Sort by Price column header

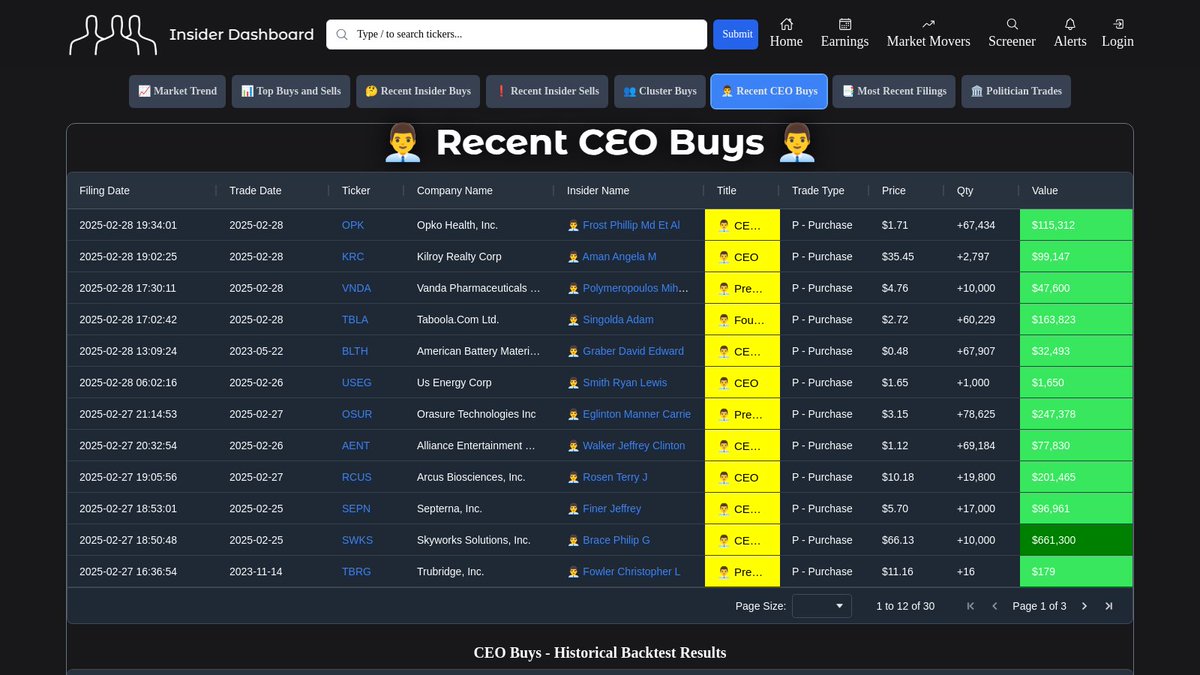pos(894,191)
